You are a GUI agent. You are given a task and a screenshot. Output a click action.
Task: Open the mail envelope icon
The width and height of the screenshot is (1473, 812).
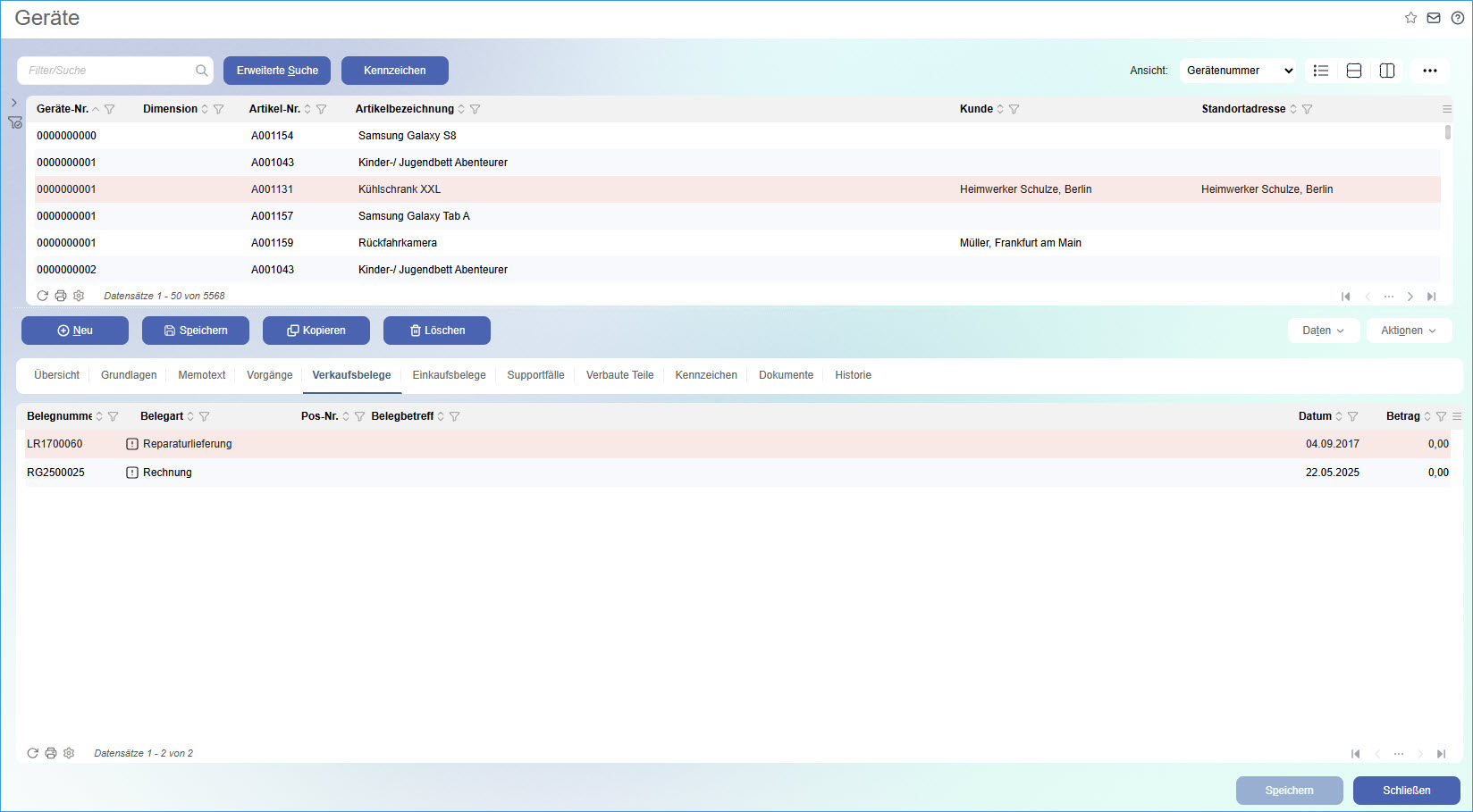(1434, 18)
